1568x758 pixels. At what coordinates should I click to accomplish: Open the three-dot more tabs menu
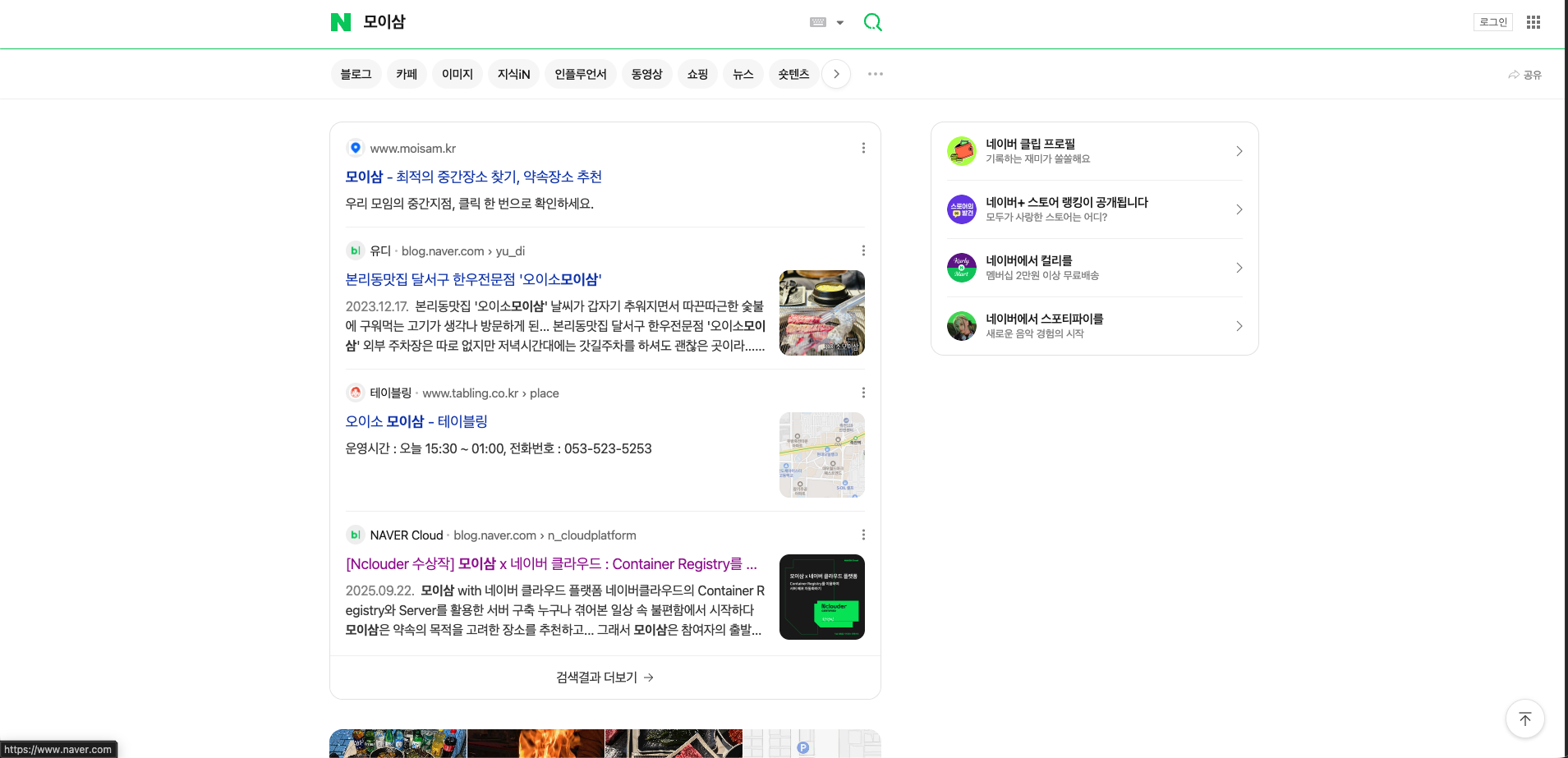point(876,74)
